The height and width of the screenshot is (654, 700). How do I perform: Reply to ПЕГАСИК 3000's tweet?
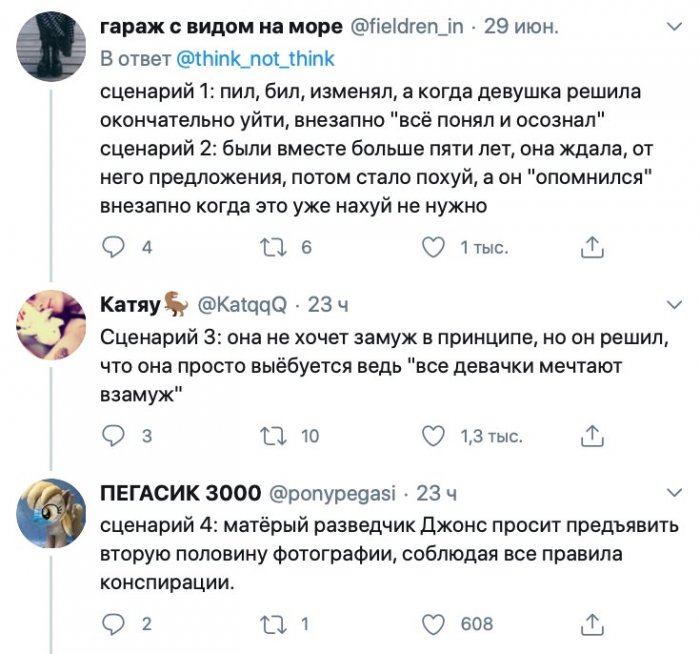117,624
